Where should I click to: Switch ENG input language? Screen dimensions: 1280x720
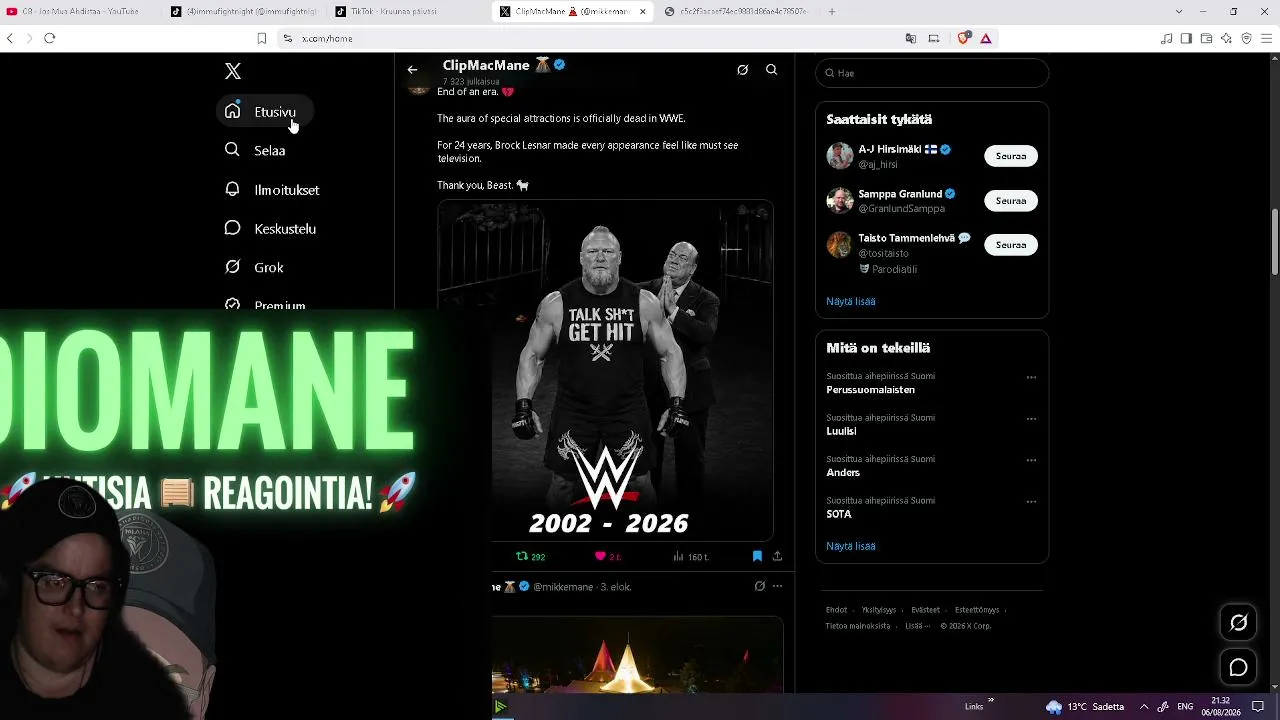coord(1185,706)
